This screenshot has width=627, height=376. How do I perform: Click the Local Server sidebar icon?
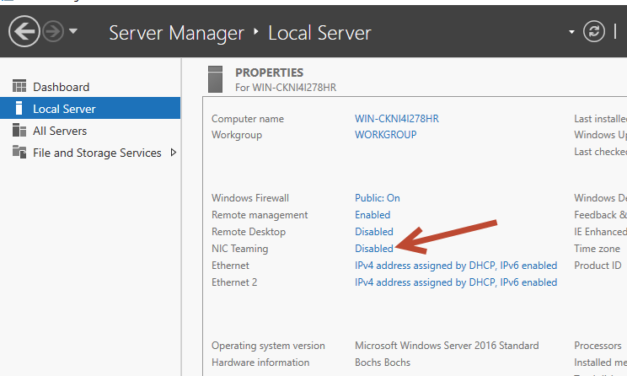coord(18,108)
